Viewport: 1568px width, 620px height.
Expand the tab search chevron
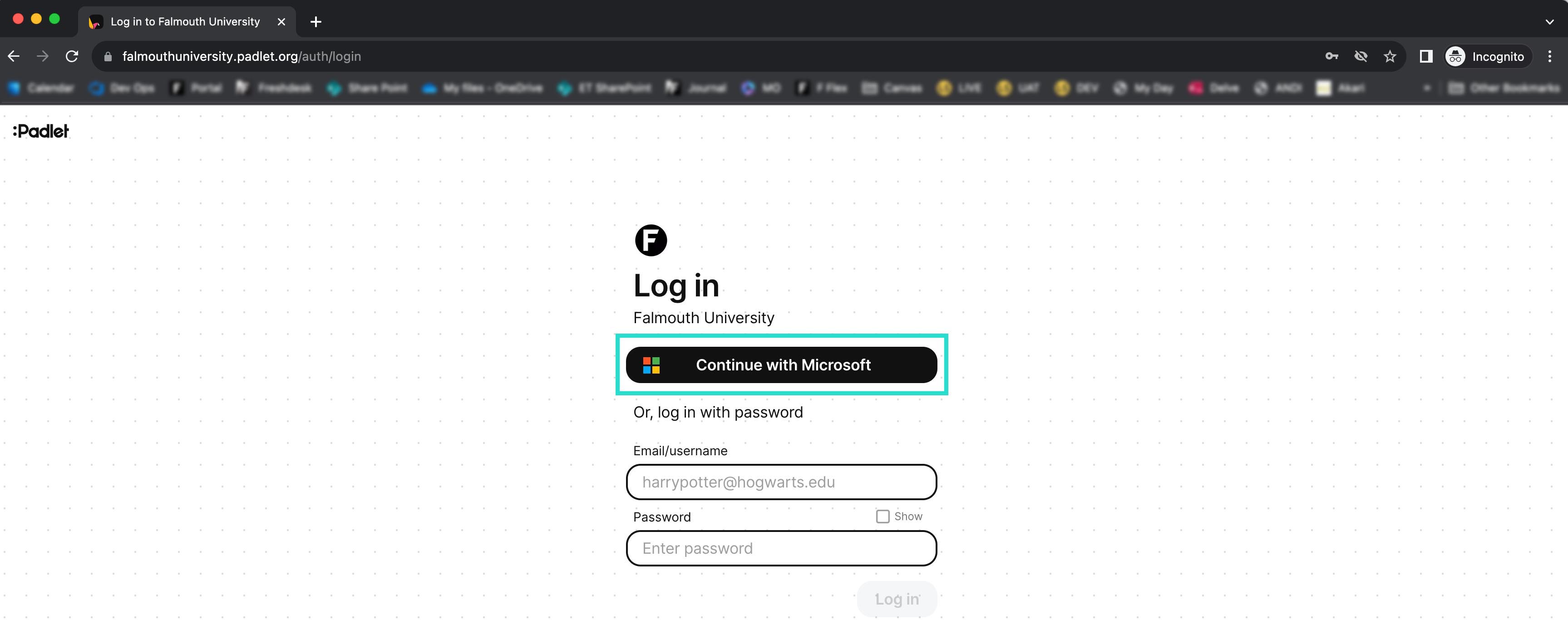pyautogui.click(x=1549, y=22)
